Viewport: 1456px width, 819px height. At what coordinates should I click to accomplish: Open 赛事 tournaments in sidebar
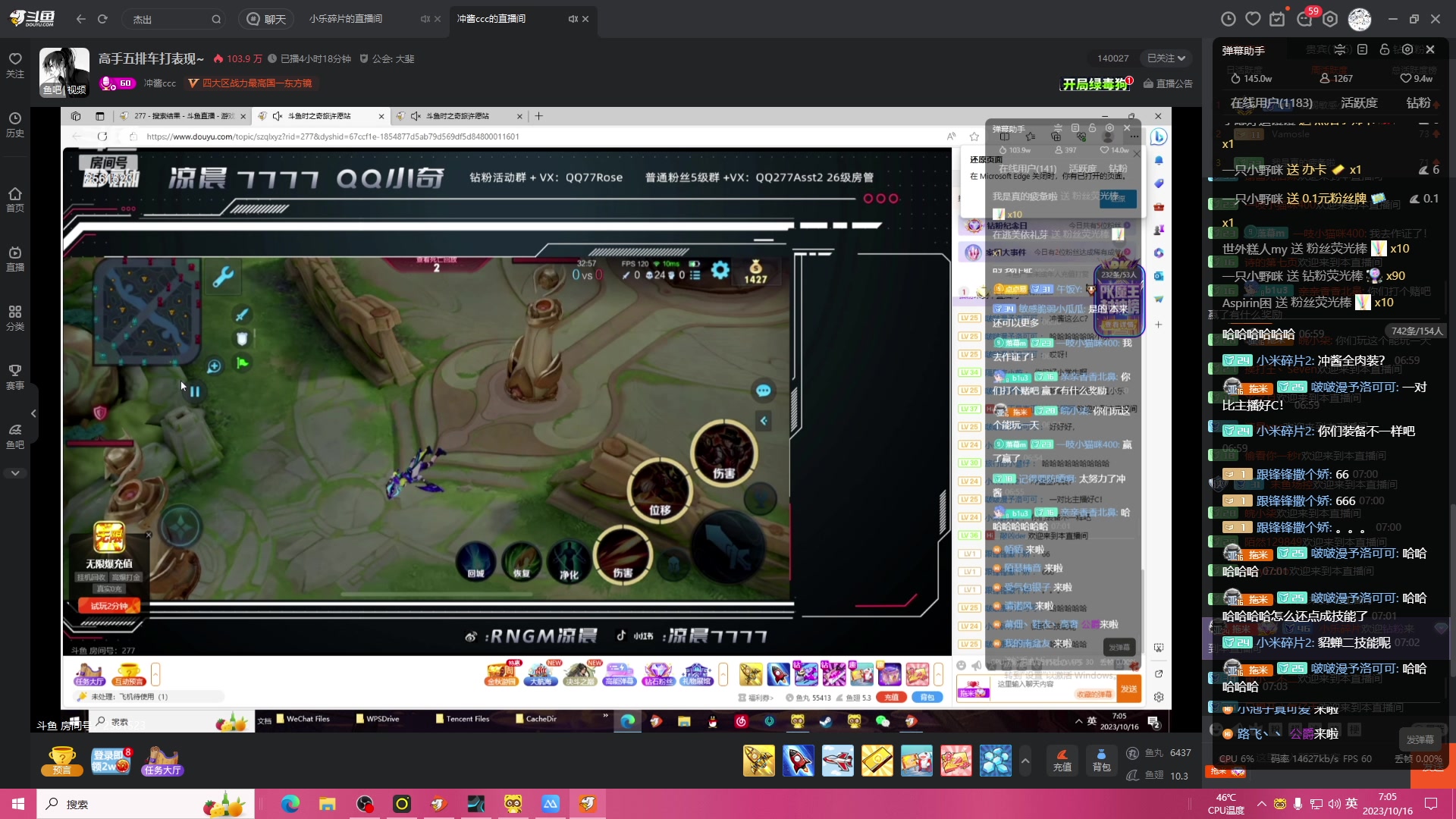[x=15, y=377]
